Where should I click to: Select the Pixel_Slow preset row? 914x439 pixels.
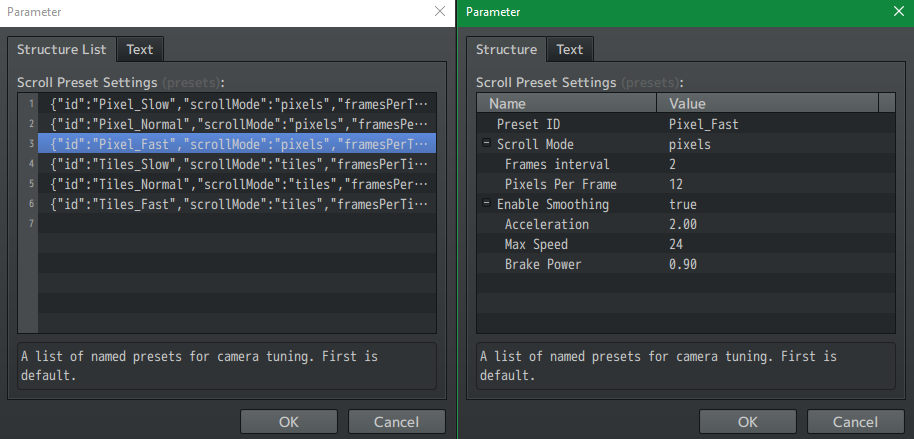tap(238, 104)
